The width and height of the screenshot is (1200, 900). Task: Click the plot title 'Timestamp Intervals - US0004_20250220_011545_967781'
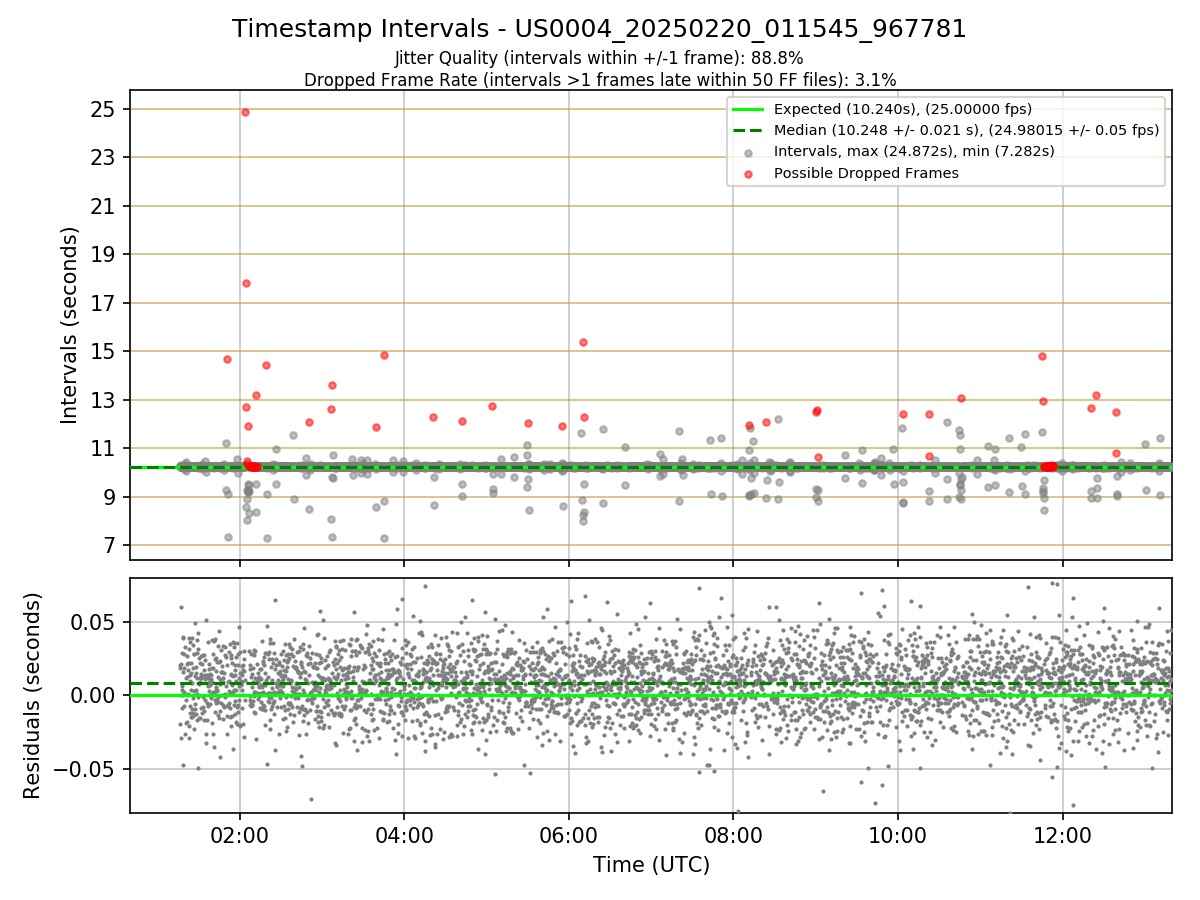coord(599,29)
